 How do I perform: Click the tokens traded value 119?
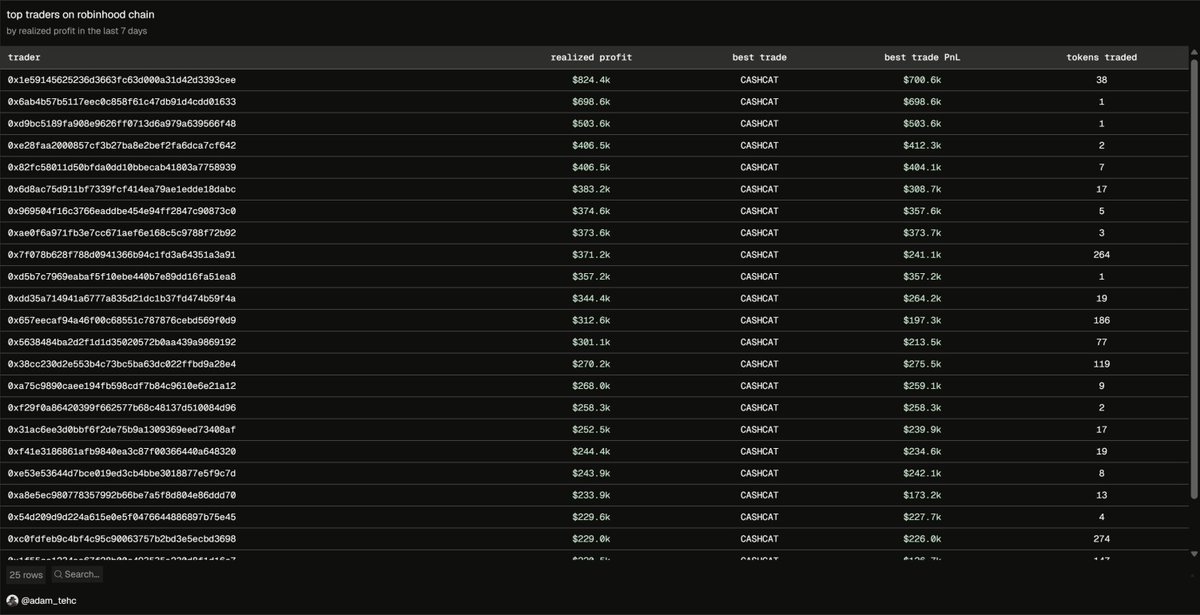(x=1101, y=364)
